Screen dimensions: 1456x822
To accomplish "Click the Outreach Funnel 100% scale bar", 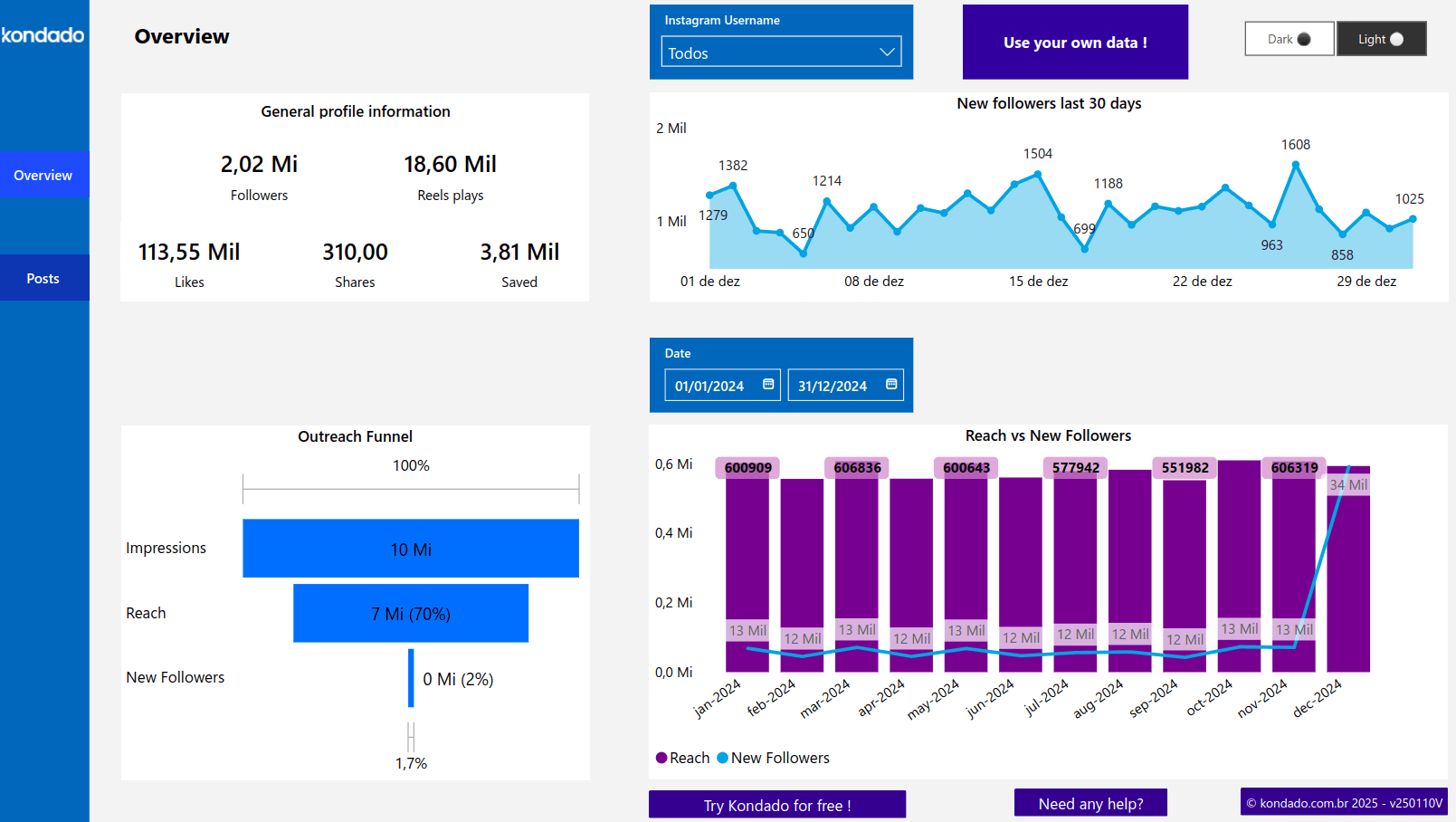I will [x=411, y=490].
